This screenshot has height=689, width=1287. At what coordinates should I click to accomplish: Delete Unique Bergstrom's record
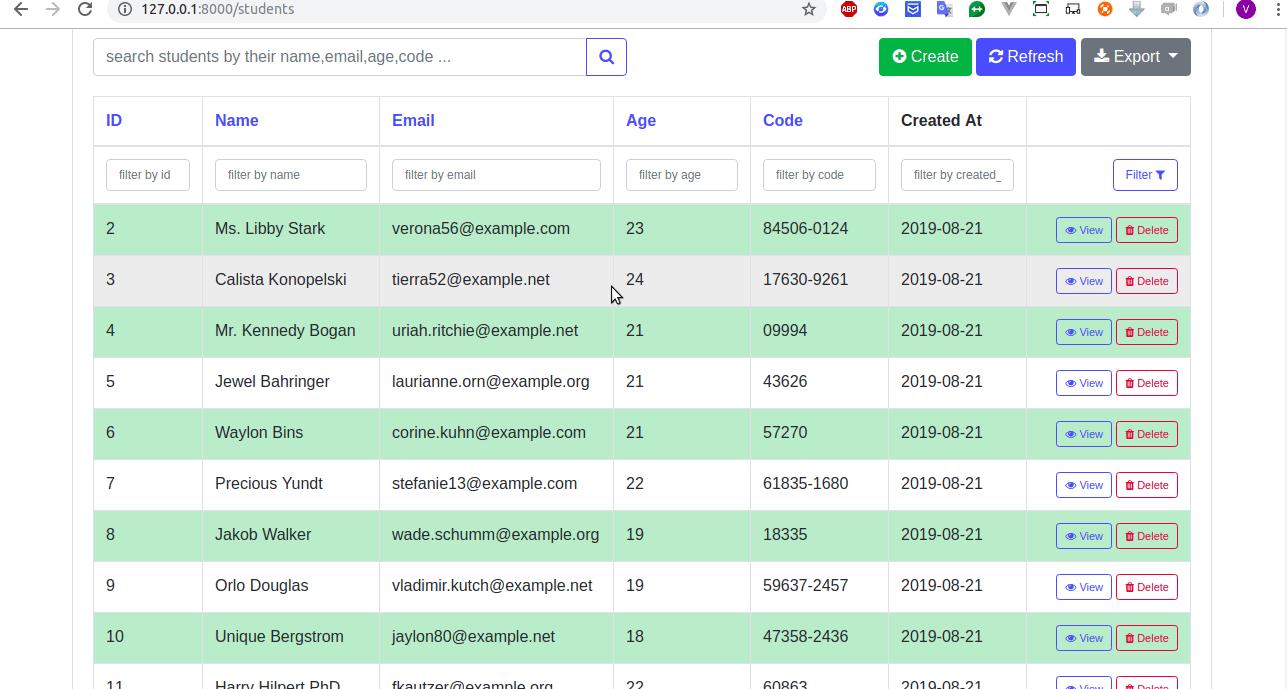[x=1146, y=638]
